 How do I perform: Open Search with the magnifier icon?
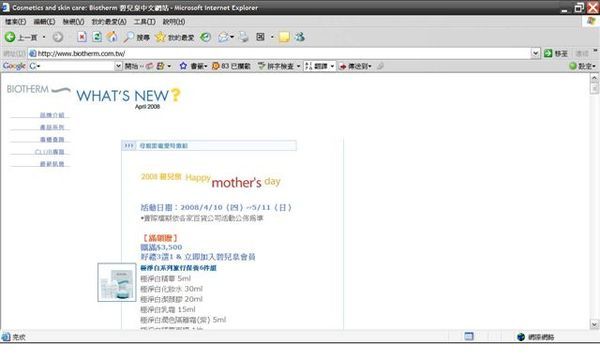[x=129, y=37]
